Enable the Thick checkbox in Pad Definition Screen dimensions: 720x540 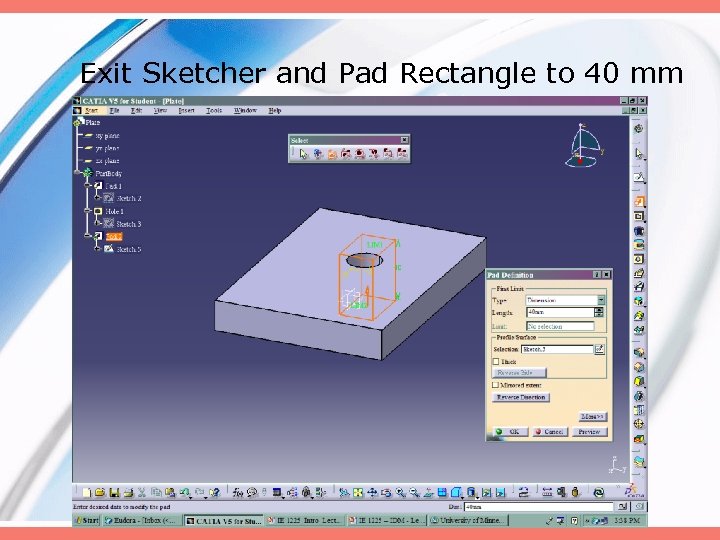496,361
